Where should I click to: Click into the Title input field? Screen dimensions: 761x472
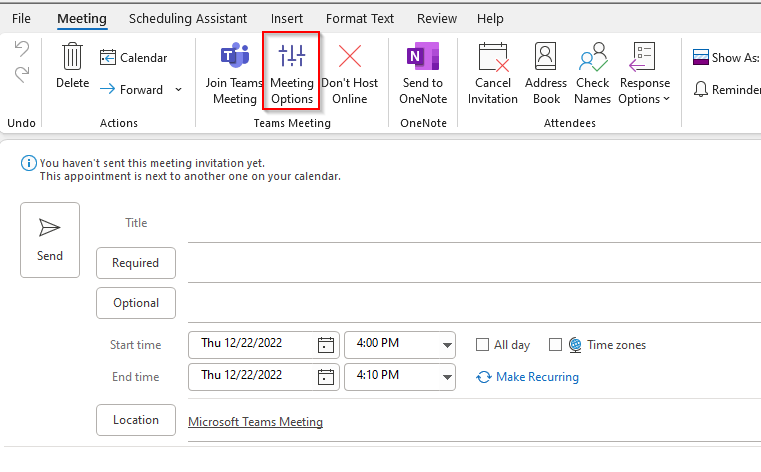pyautogui.click(x=474, y=224)
